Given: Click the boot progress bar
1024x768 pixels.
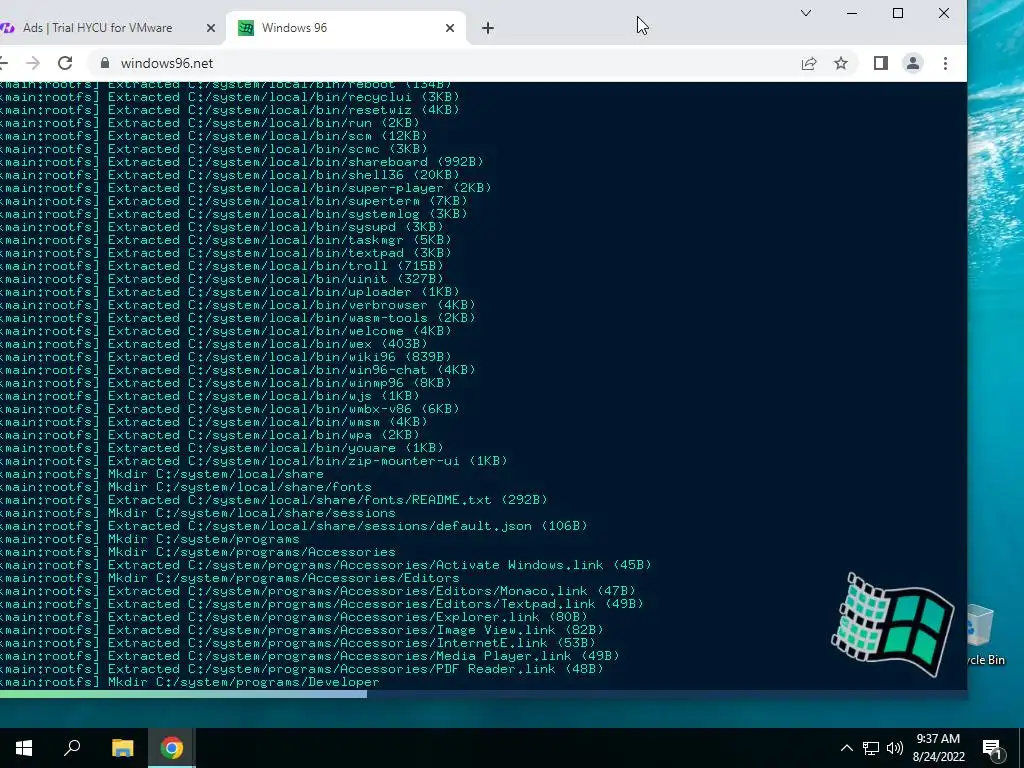Looking at the screenshot, I should (x=483, y=694).
